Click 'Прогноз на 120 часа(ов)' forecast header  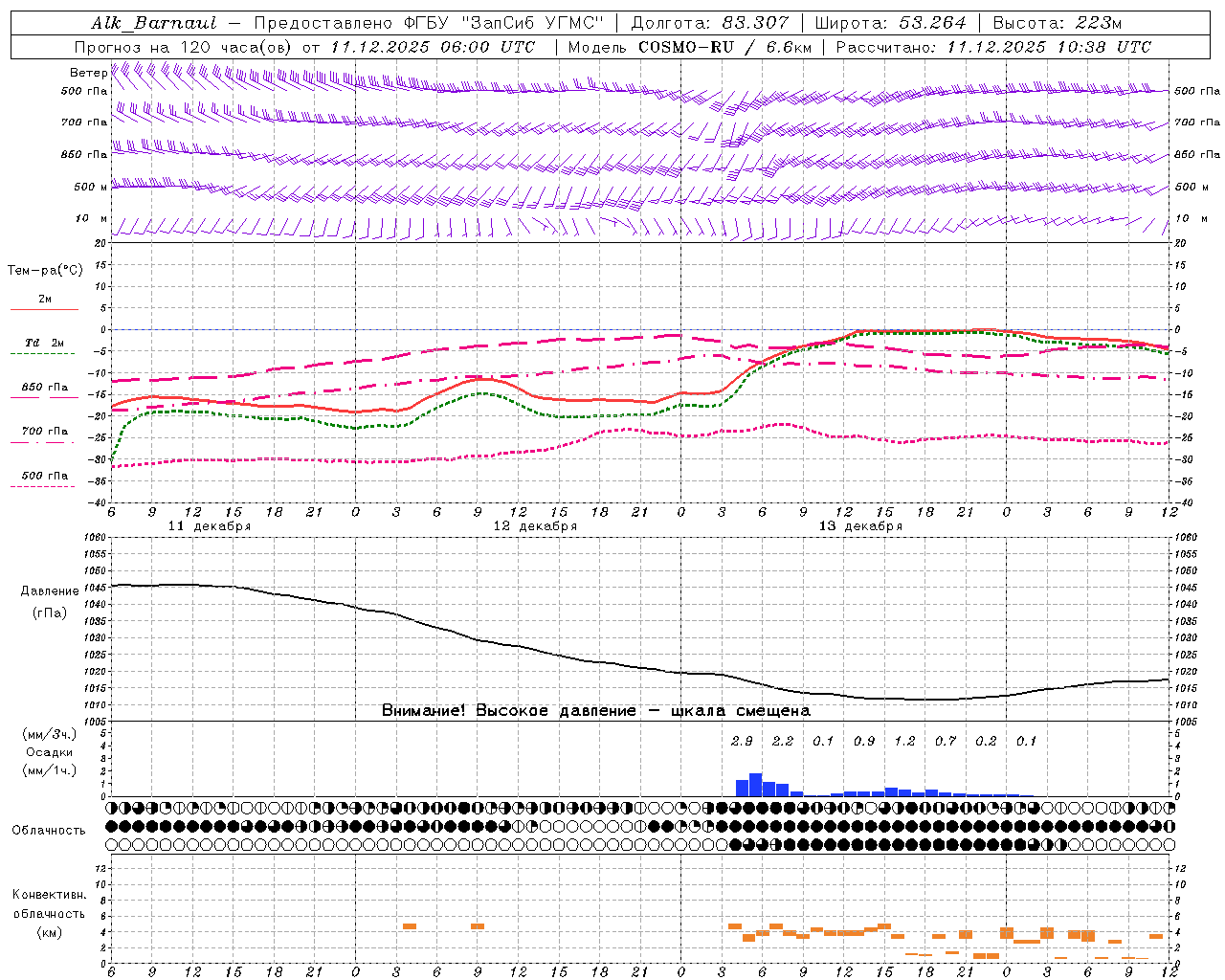[x=184, y=47]
